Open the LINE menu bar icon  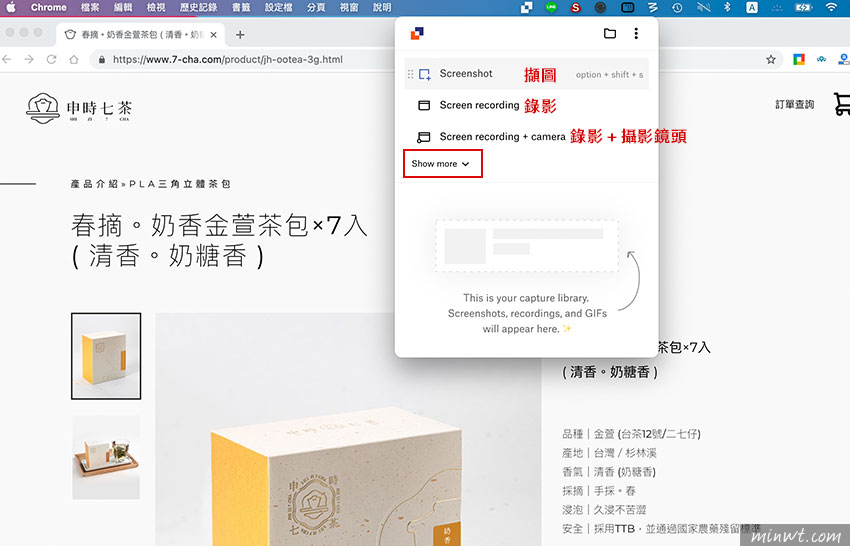click(x=551, y=7)
